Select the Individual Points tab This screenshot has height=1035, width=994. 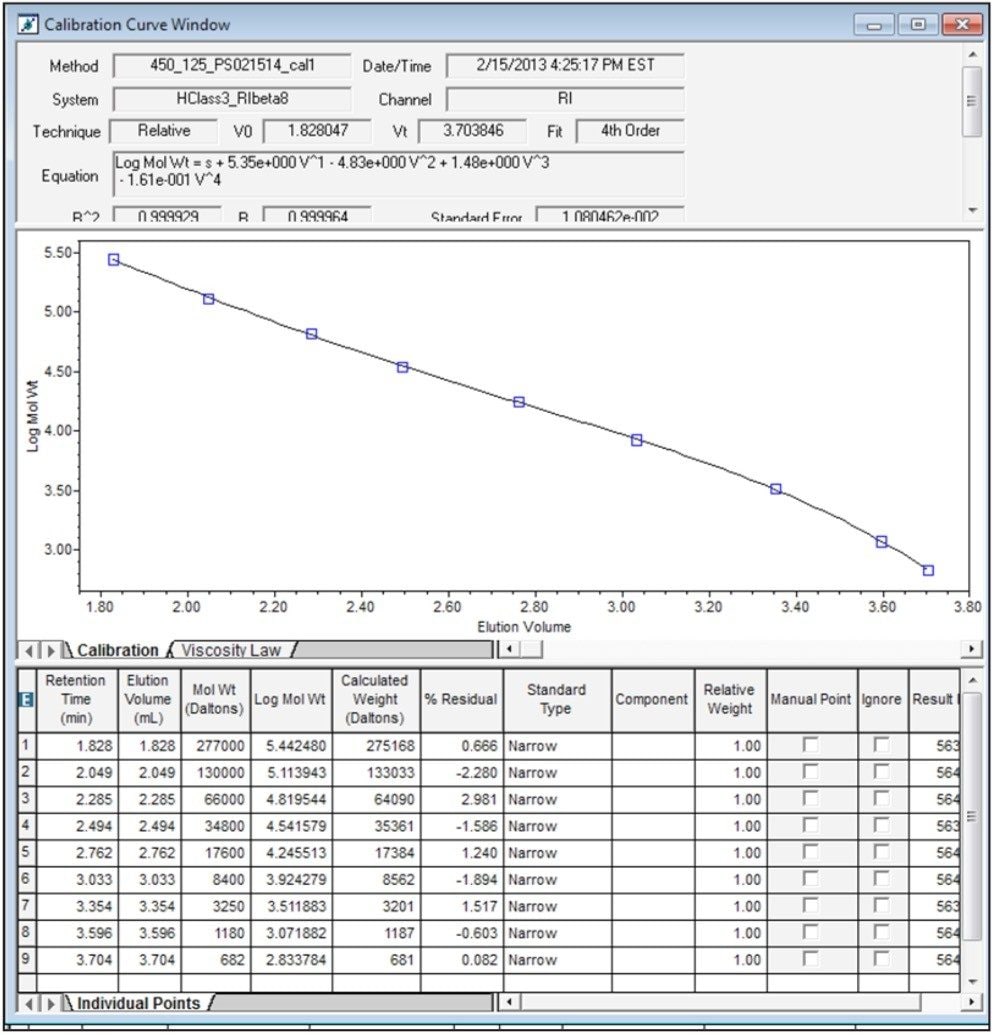[x=139, y=1003]
